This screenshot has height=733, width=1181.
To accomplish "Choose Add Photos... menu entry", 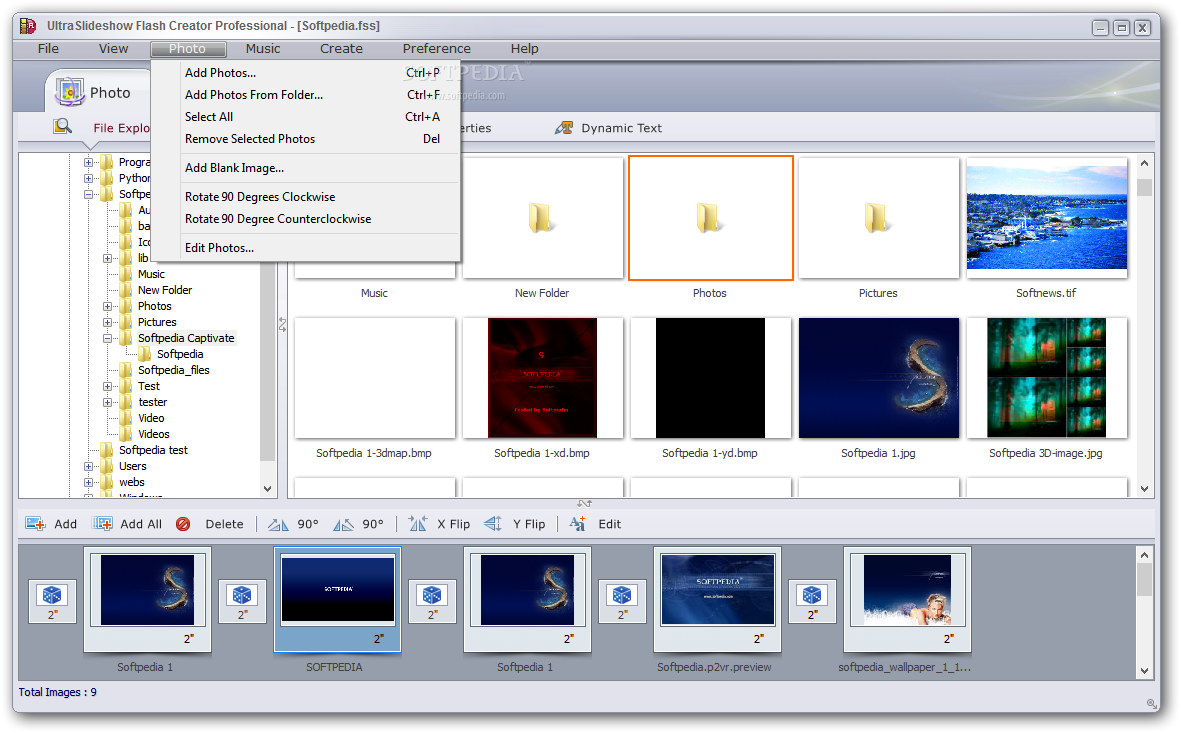I will pyautogui.click(x=306, y=73).
